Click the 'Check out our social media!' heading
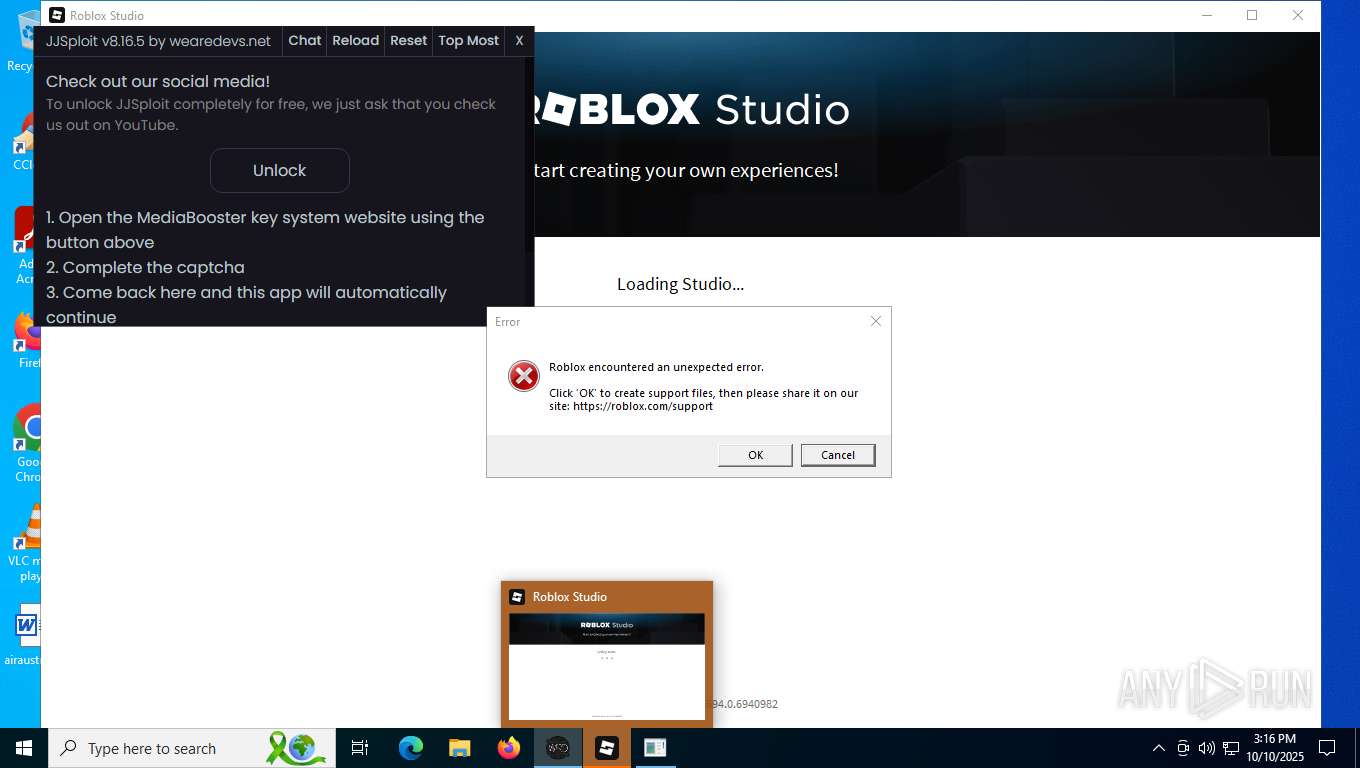 coord(158,81)
